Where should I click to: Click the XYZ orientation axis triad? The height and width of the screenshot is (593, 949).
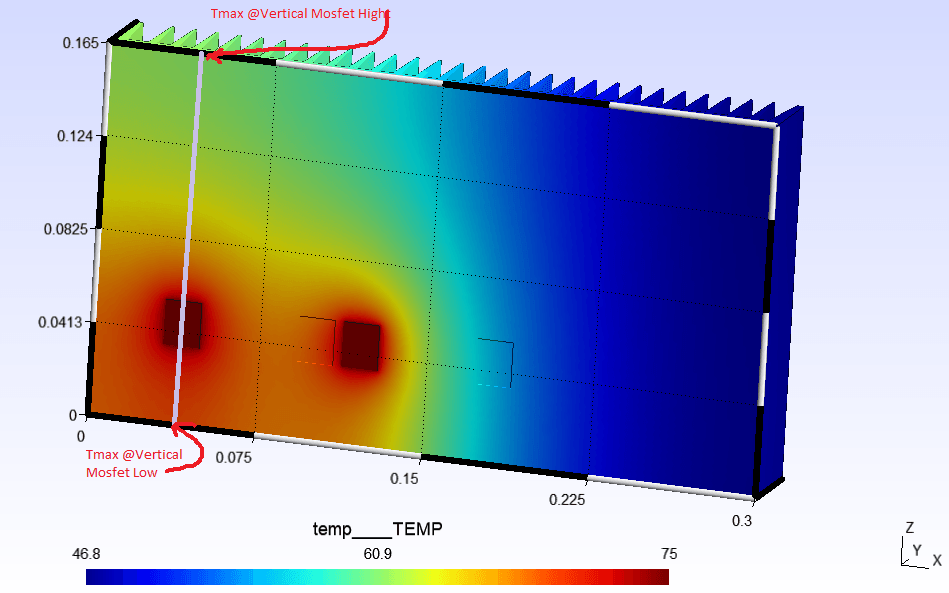point(921,547)
